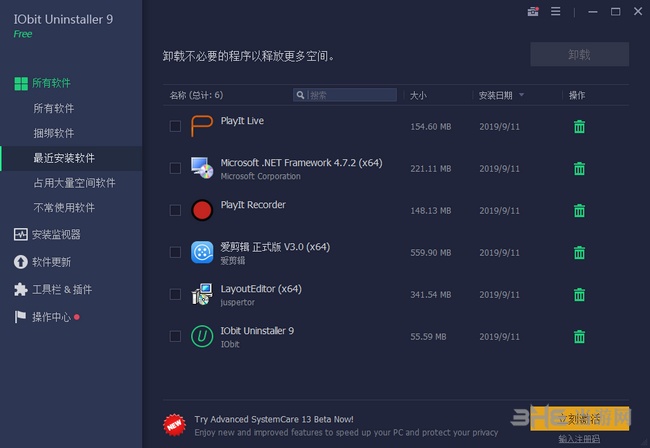Check the Microsoft .NET Framework checkbox
This screenshot has height=448, width=650.
click(x=175, y=168)
